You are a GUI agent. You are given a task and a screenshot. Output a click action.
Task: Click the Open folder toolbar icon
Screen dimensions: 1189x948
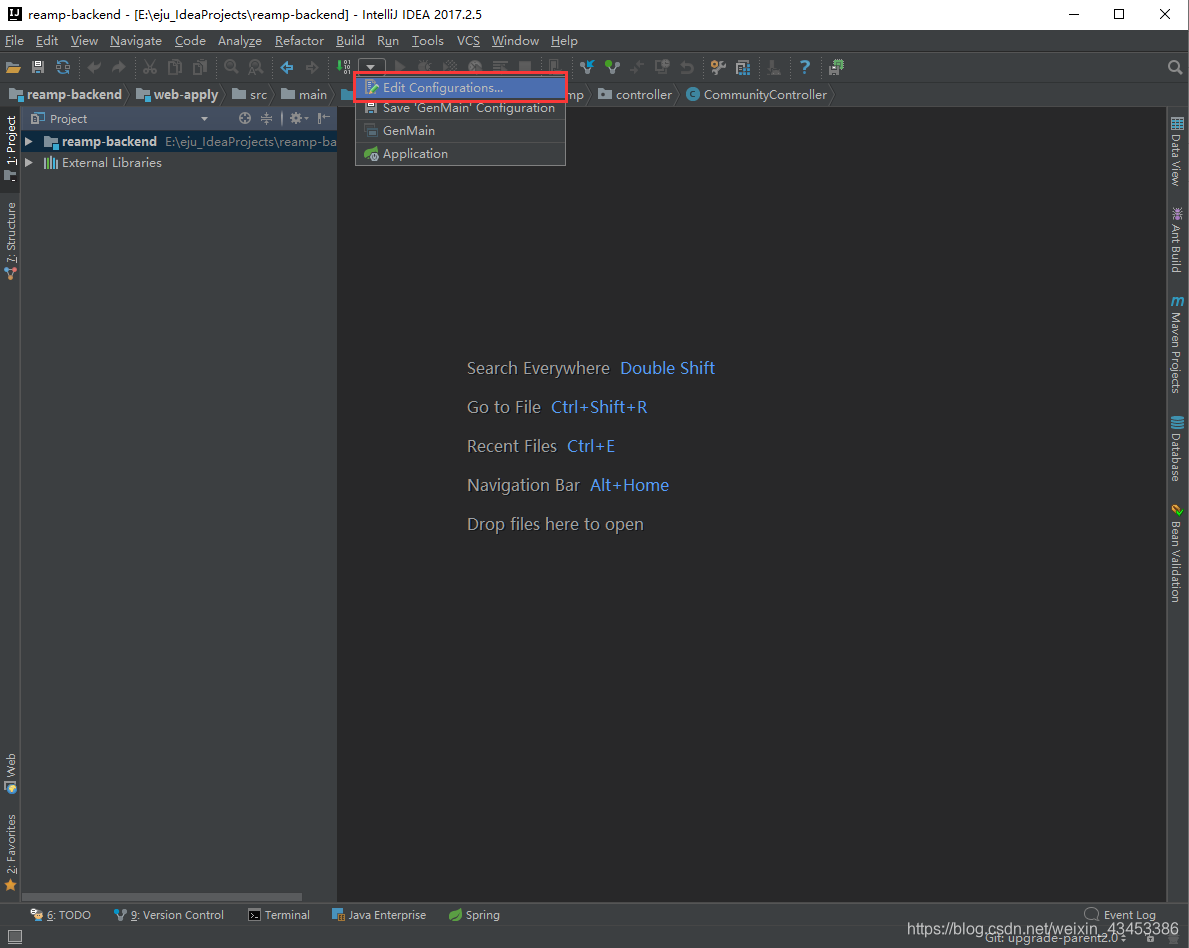(x=13, y=67)
